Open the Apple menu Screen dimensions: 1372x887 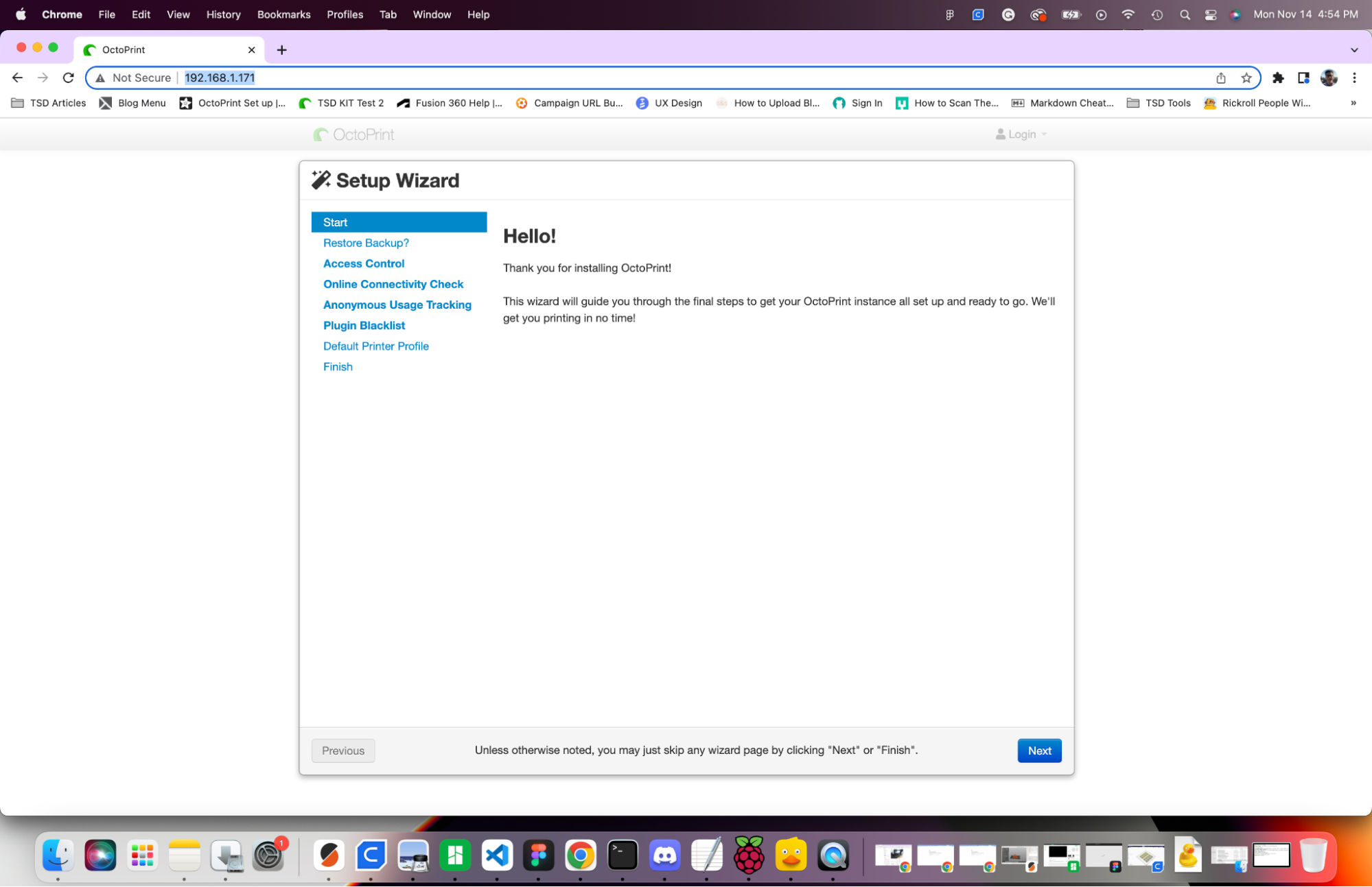point(21,14)
